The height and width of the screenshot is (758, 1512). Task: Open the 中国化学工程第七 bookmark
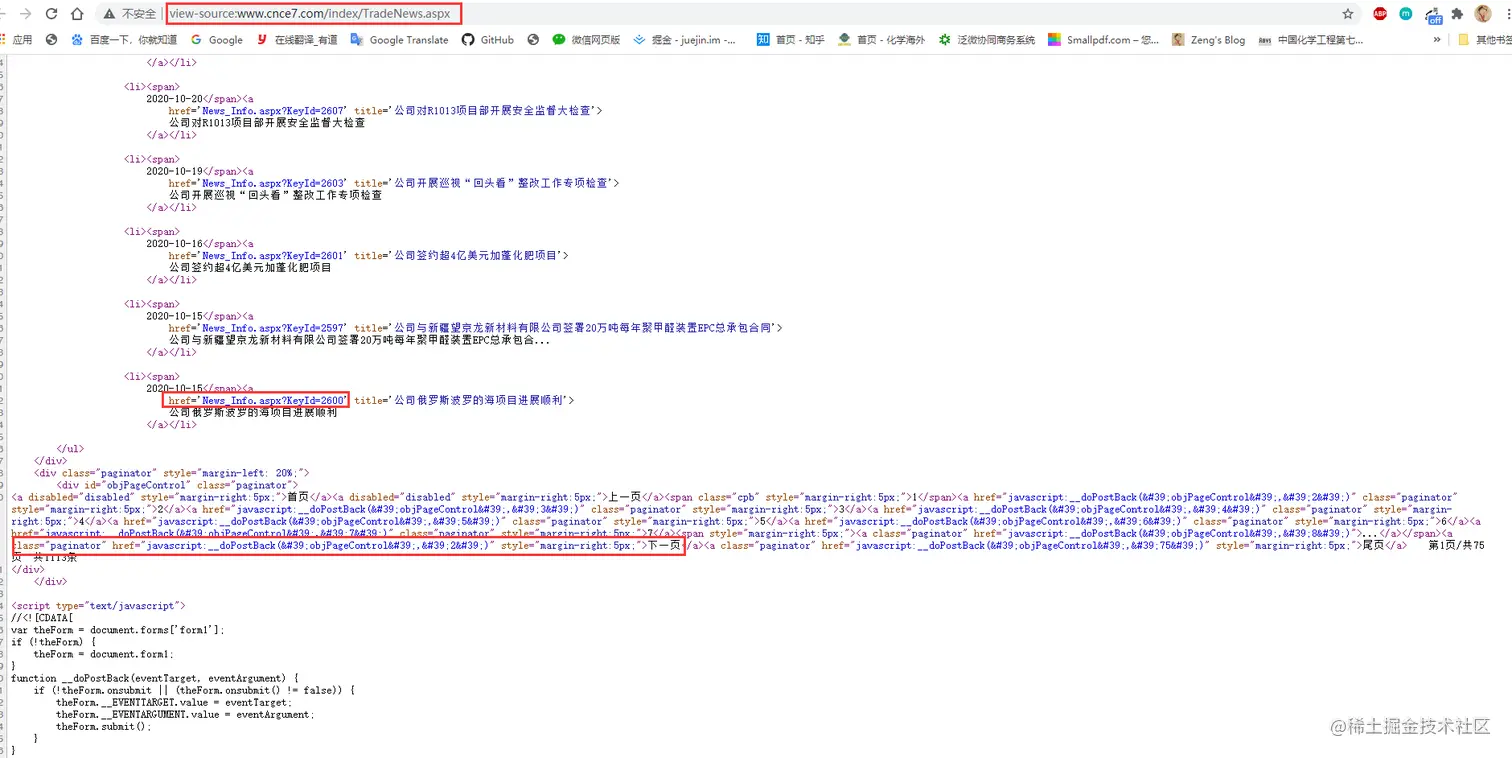coord(1311,40)
